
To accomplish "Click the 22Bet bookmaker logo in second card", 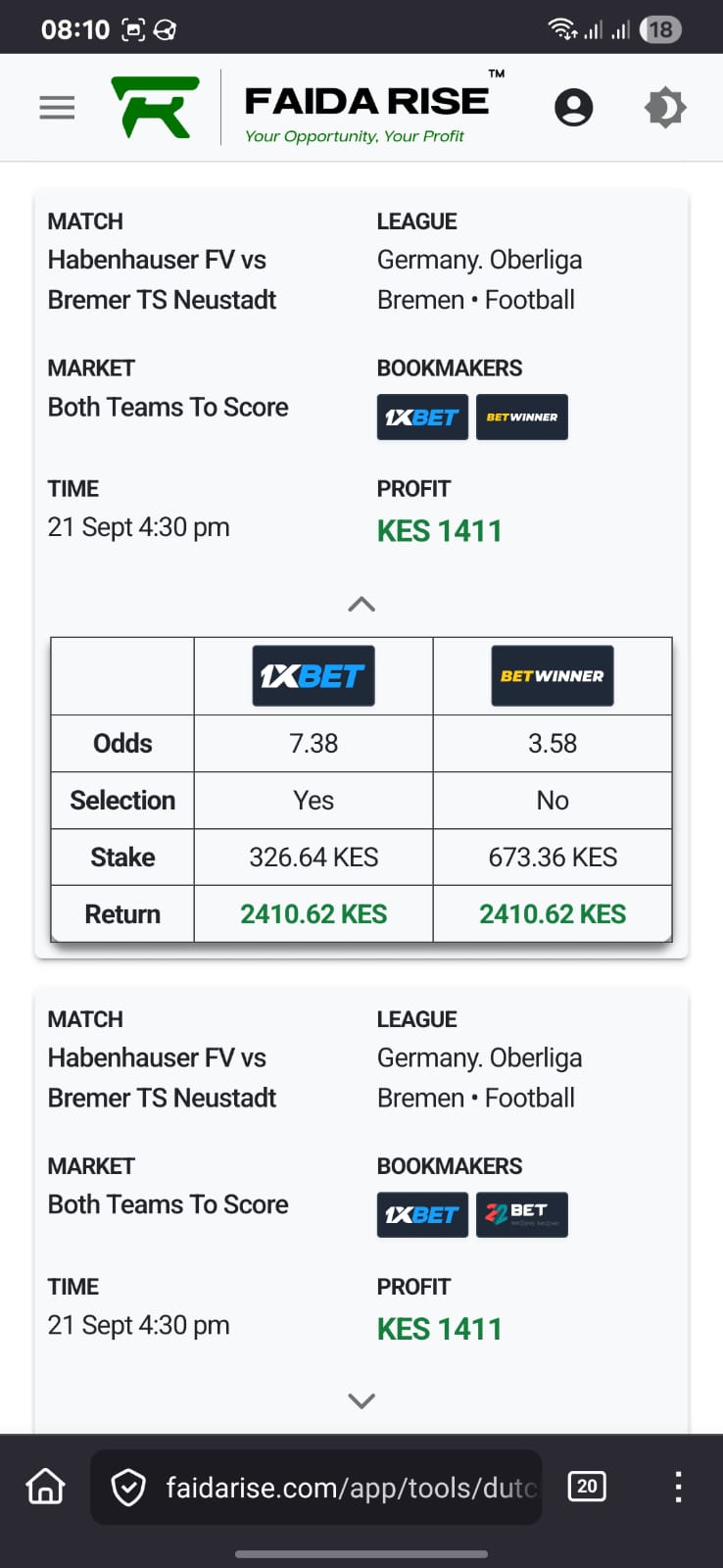I will pyautogui.click(x=522, y=1215).
